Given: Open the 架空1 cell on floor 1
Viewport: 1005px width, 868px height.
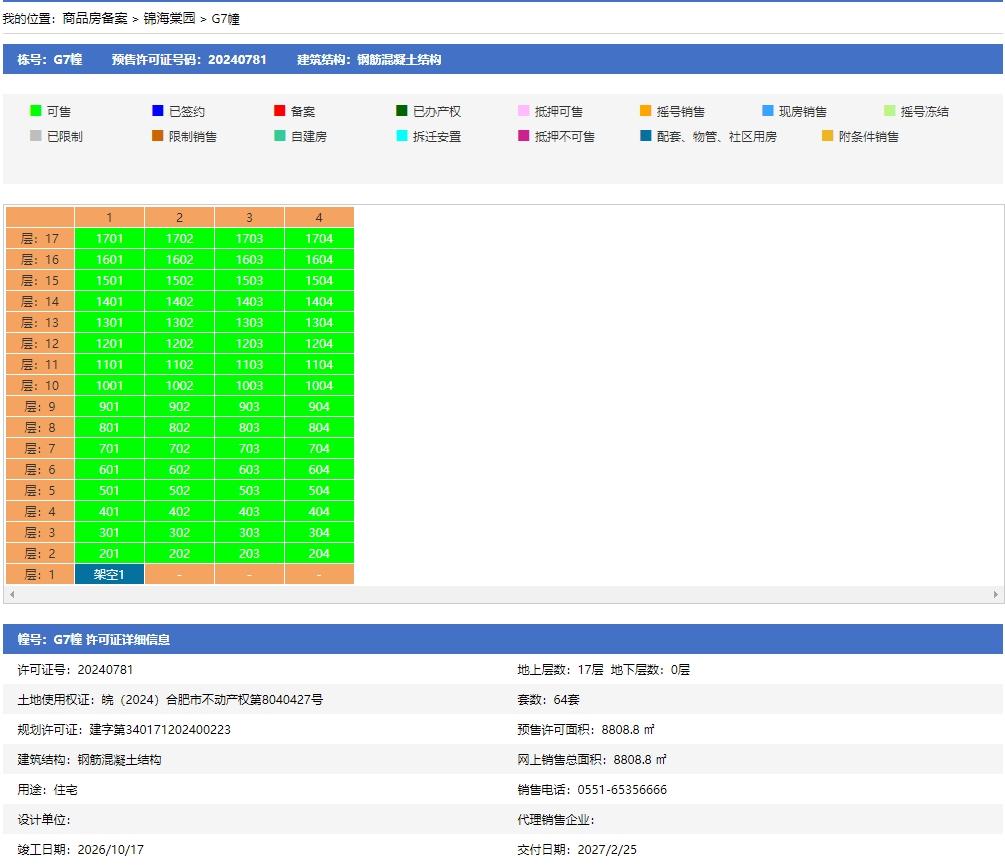Looking at the screenshot, I should 110,574.
